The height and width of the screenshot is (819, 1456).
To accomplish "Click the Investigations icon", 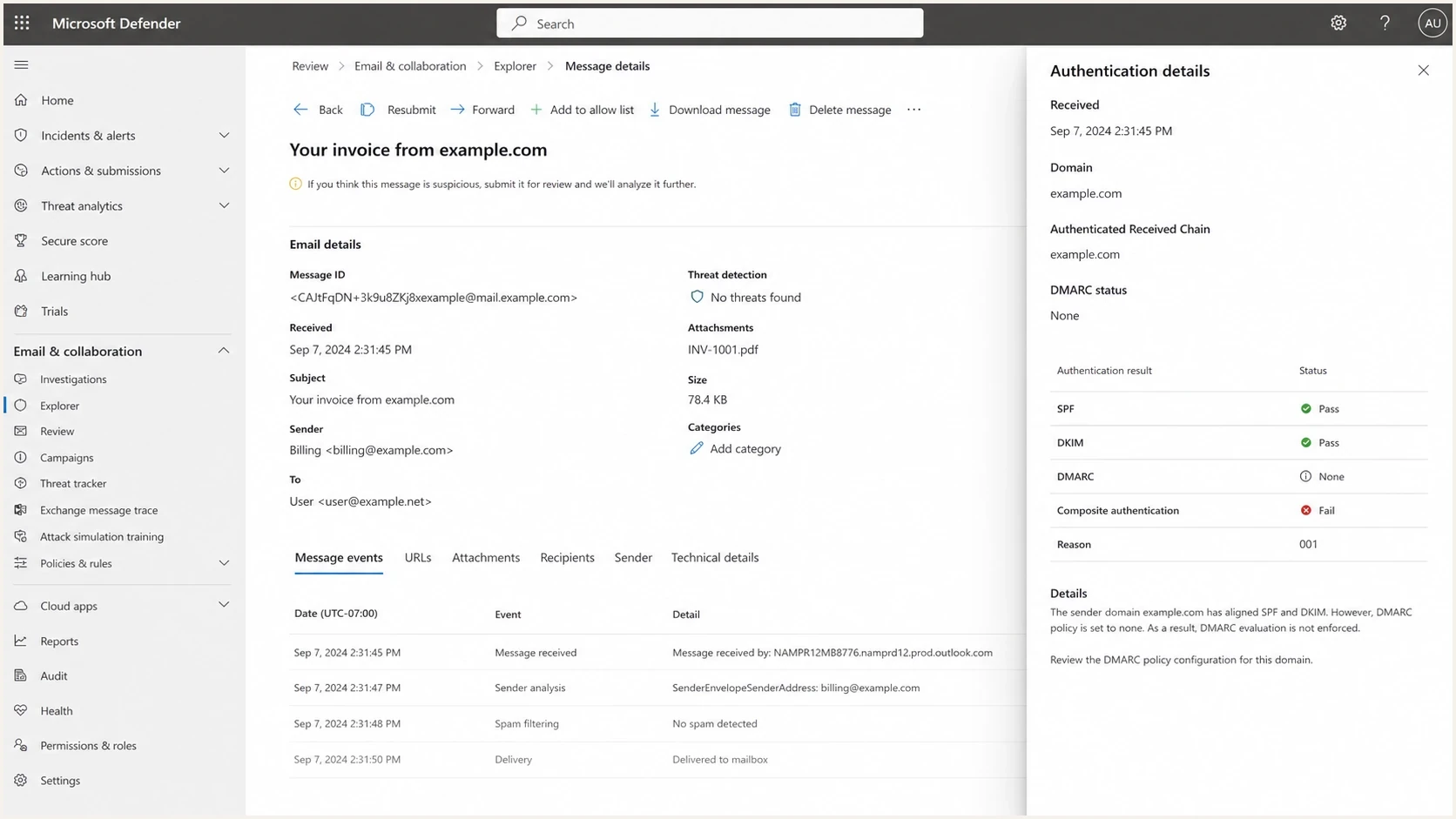I will click(21, 379).
